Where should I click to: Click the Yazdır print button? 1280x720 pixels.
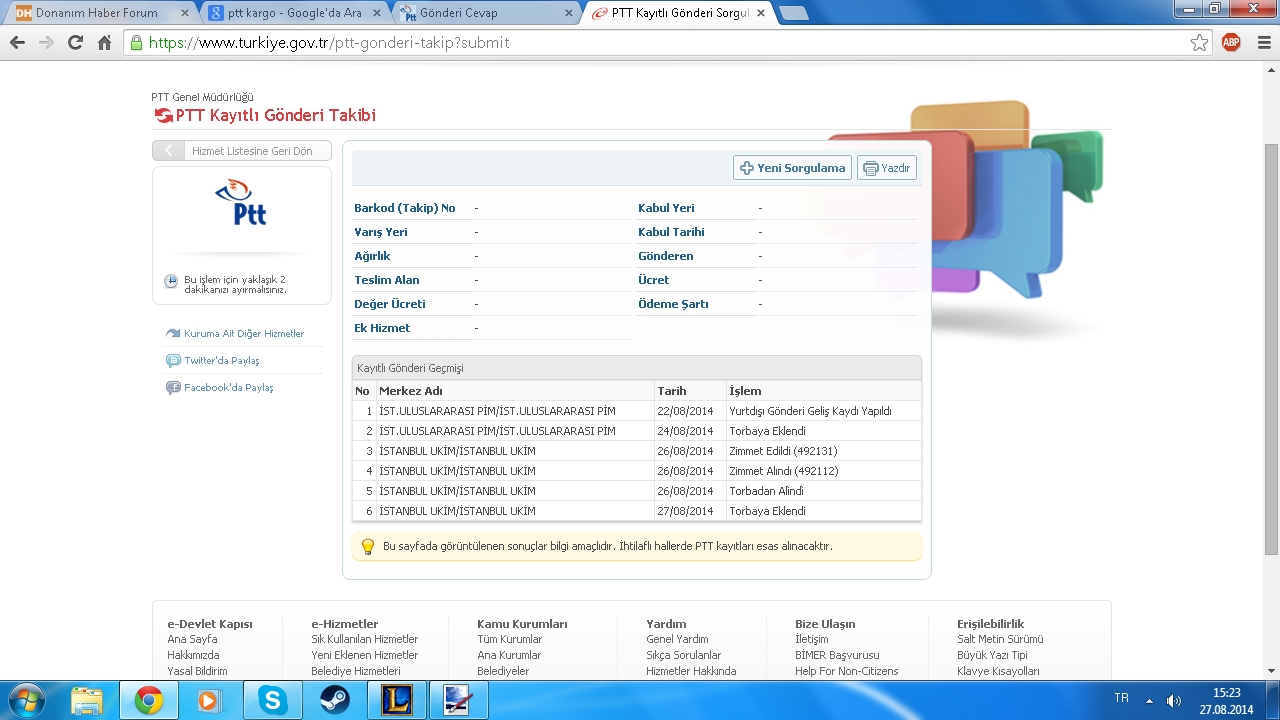[x=887, y=168]
